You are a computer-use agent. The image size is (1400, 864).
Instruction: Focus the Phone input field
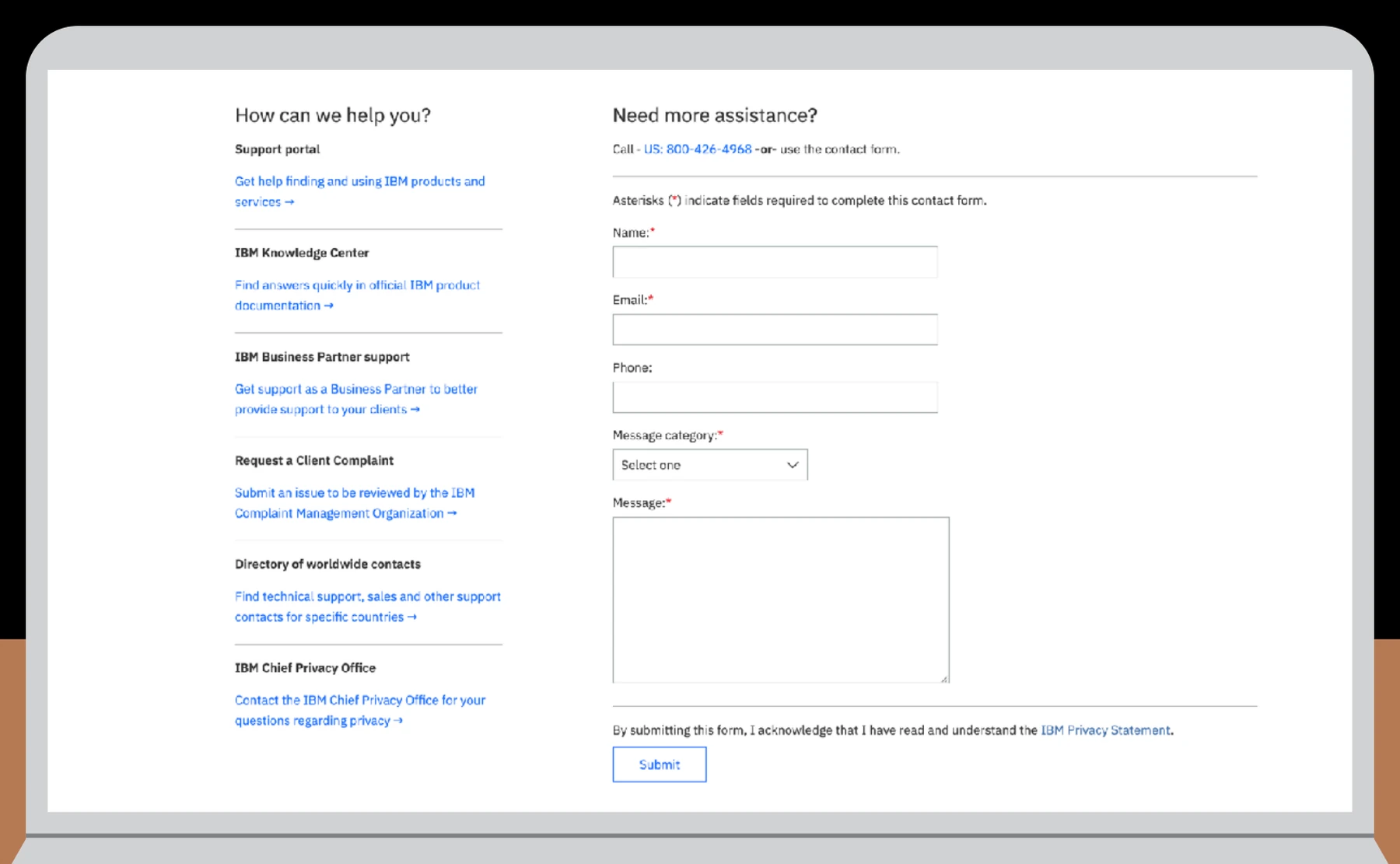click(x=775, y=397)
